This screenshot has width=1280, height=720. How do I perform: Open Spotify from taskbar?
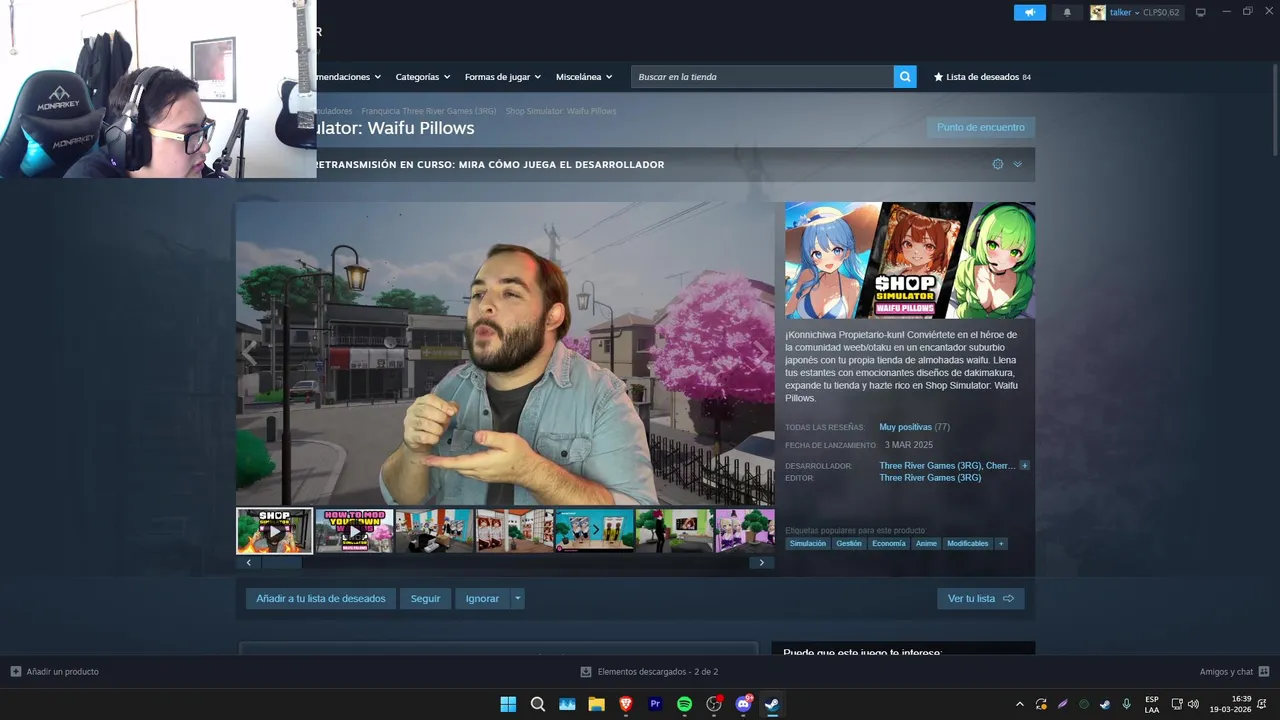(684, 704)
